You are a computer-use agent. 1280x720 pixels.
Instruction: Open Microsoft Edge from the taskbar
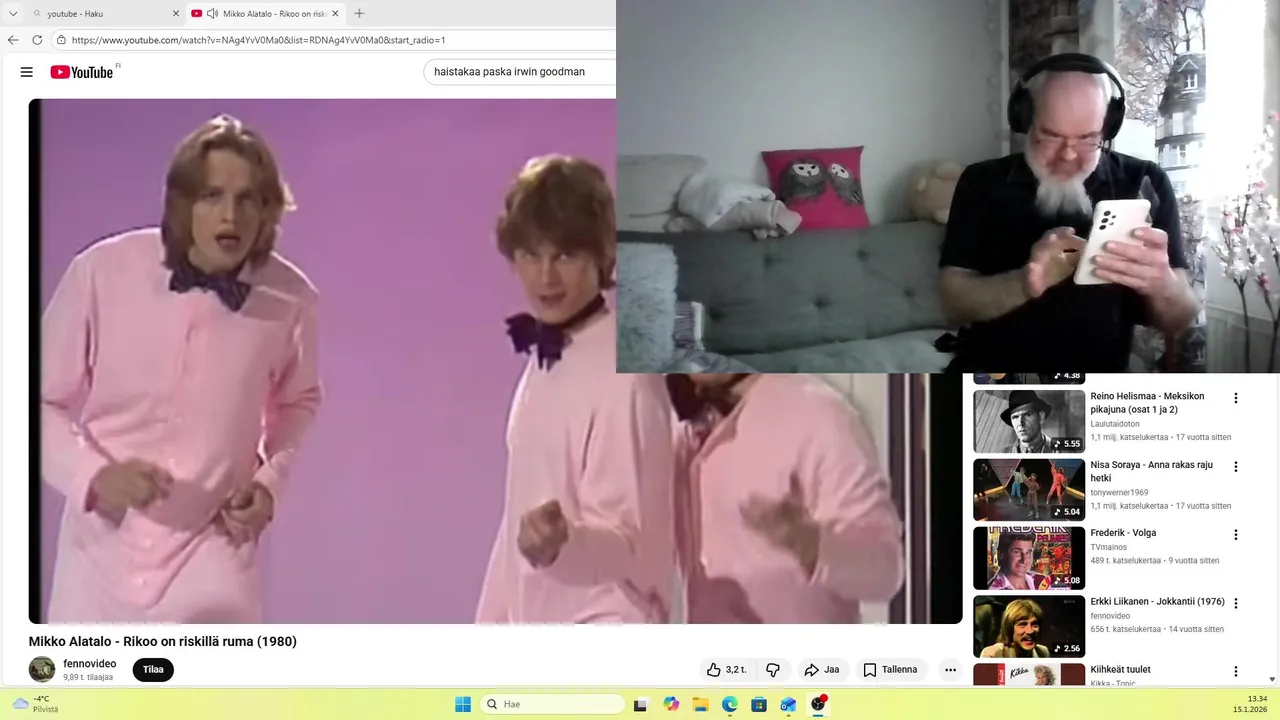[x=730, y=704]
